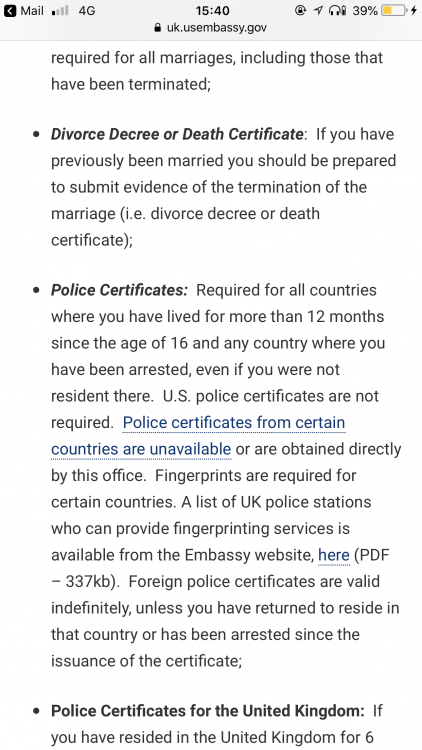
Task: Tap the padlock icon beside the URL
Action: tap(157, 28)
